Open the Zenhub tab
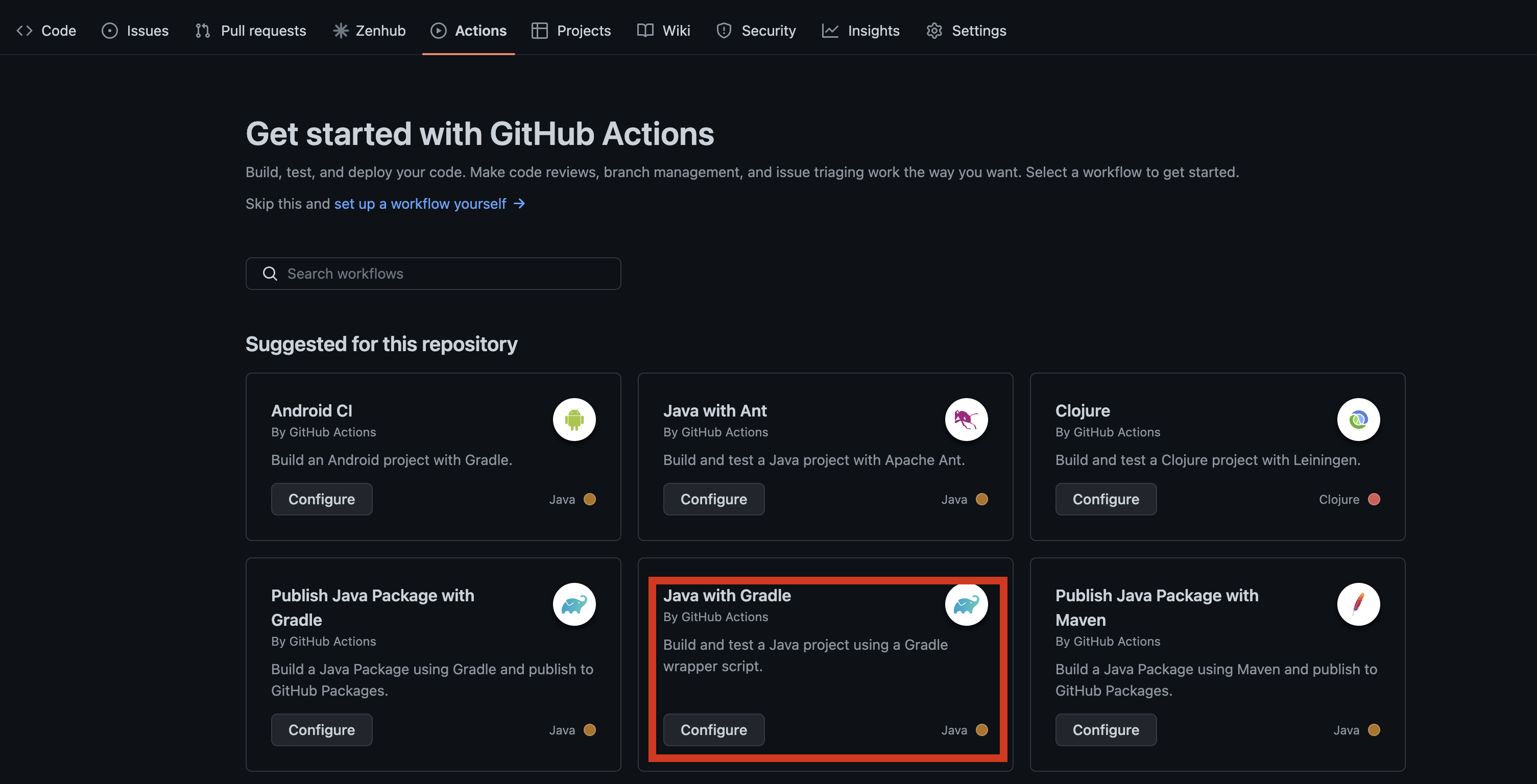The height and width of the screenshot is (784, 1537). tap(369, 31)
